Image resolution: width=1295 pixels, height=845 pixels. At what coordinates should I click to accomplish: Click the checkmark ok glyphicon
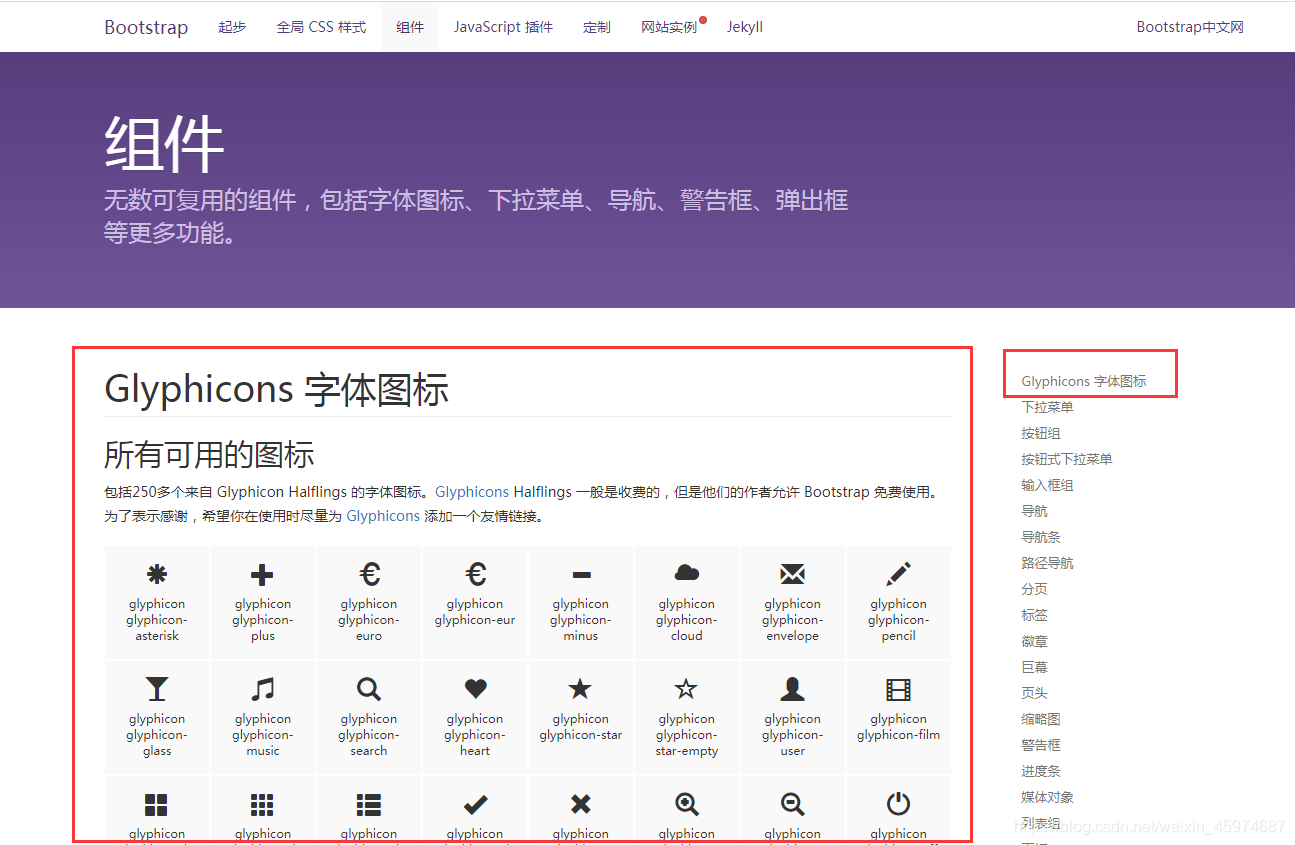[475, 804]
